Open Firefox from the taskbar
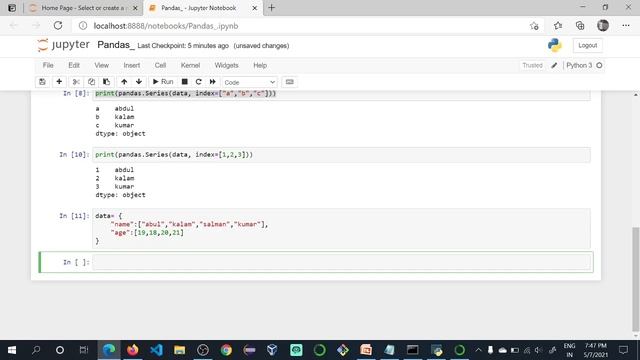The image size is (640, 360). 133,350
